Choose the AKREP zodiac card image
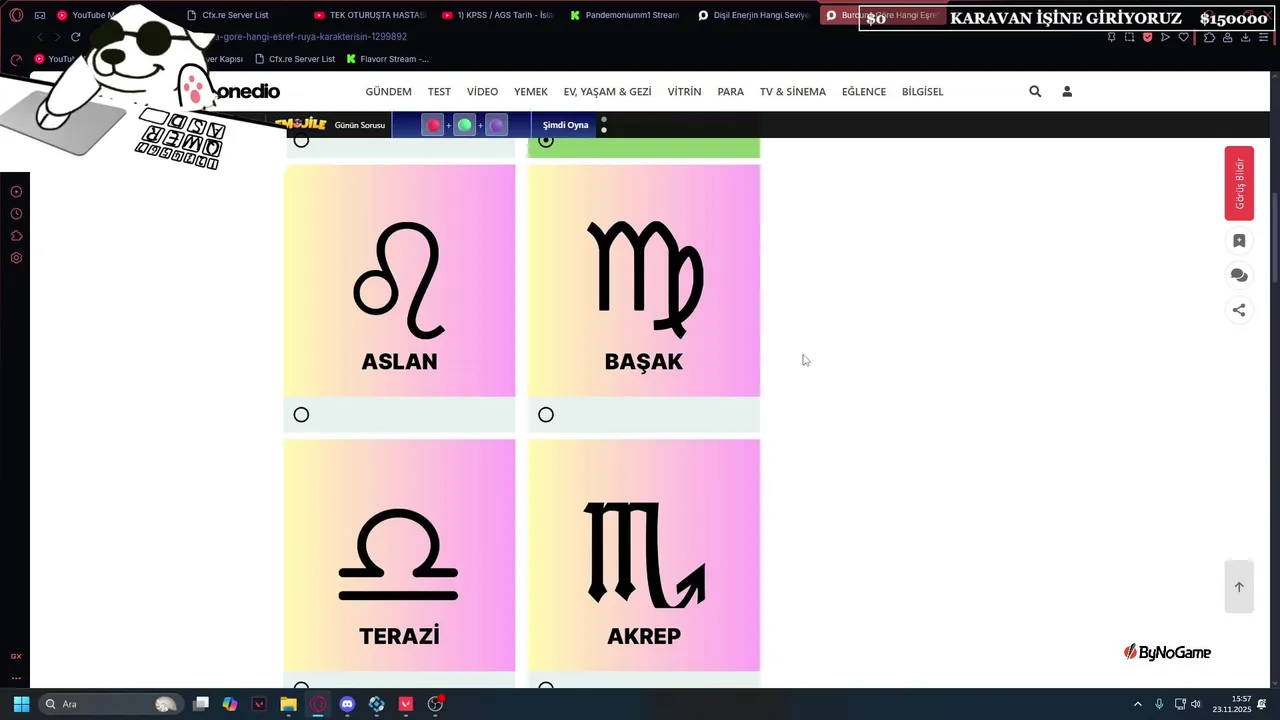 (644, 555)
